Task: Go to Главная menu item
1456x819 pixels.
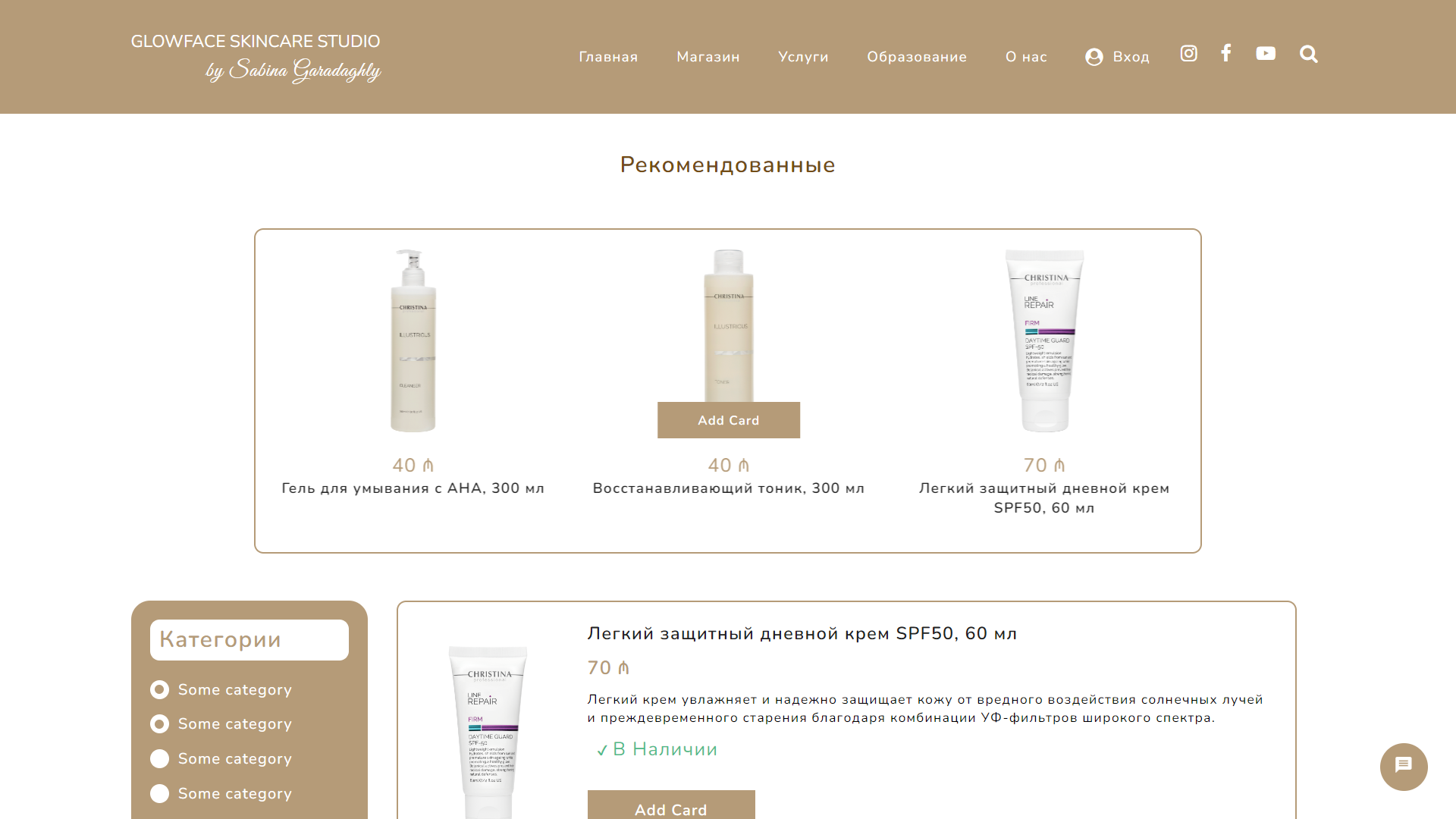Action: coord(608,57)
